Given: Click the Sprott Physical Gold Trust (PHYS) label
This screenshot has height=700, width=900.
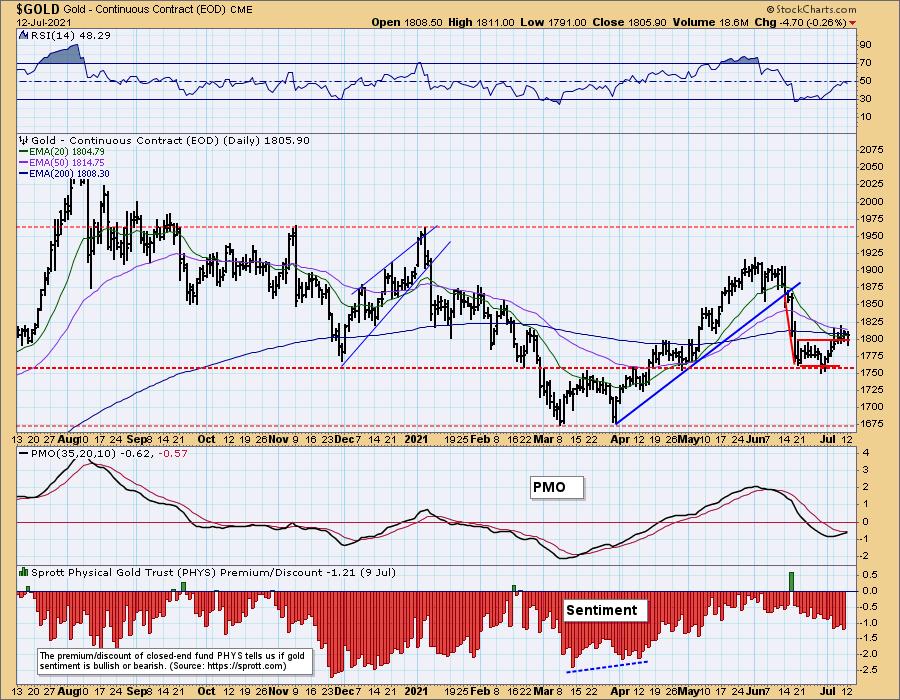Looking at the screenshot, I should point(124,572).
